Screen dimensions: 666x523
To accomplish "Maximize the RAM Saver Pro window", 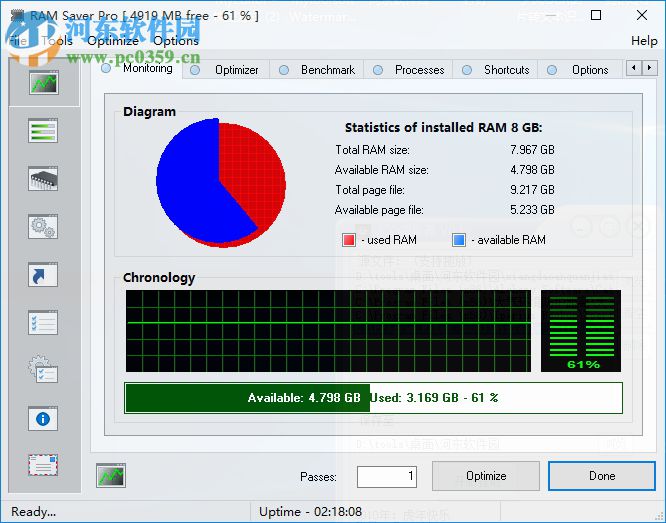I will pos(596,15).
